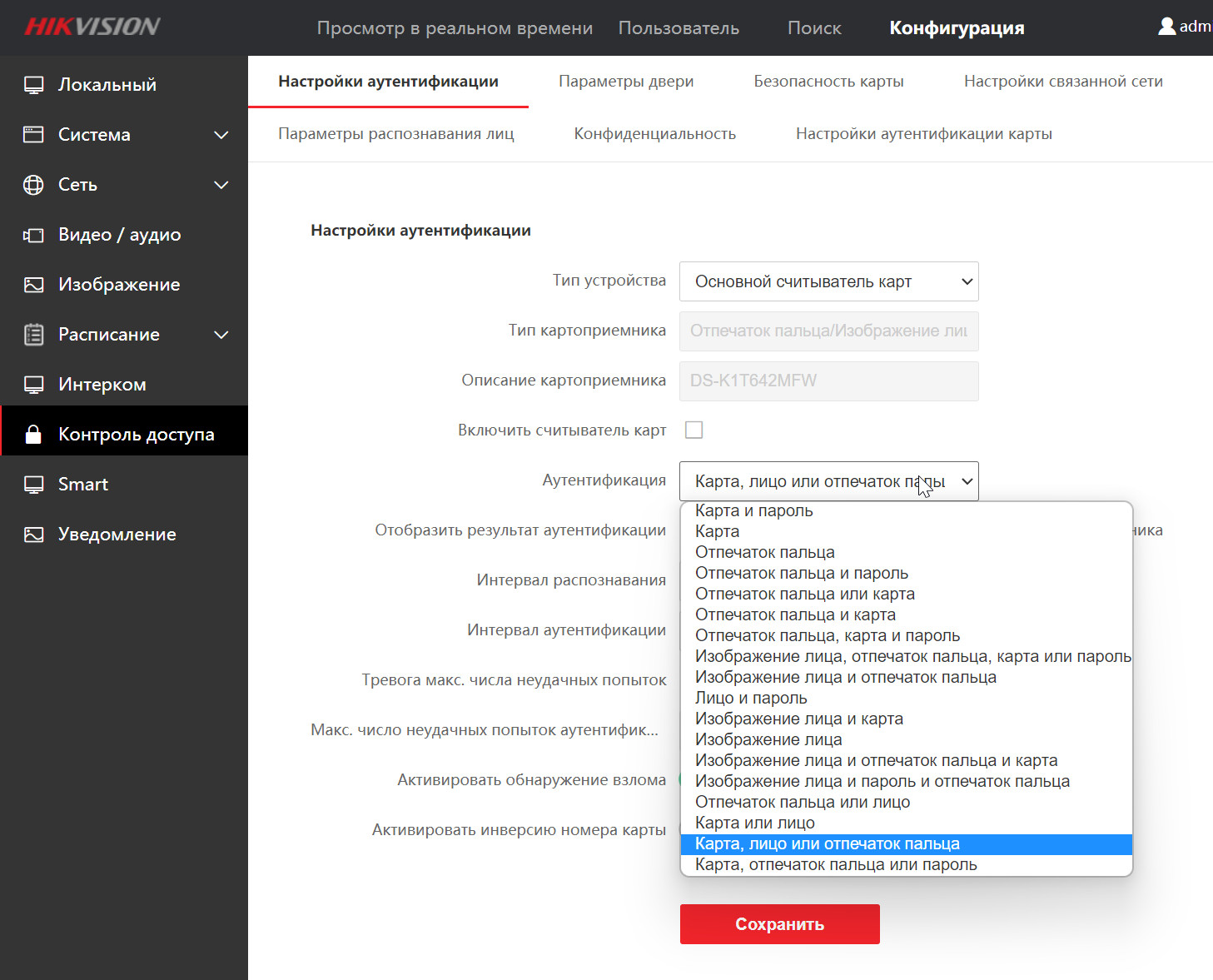Open the Конфиденциальность tab
1213x980 pixels.
pyautogui.click(x=654, y=134)
